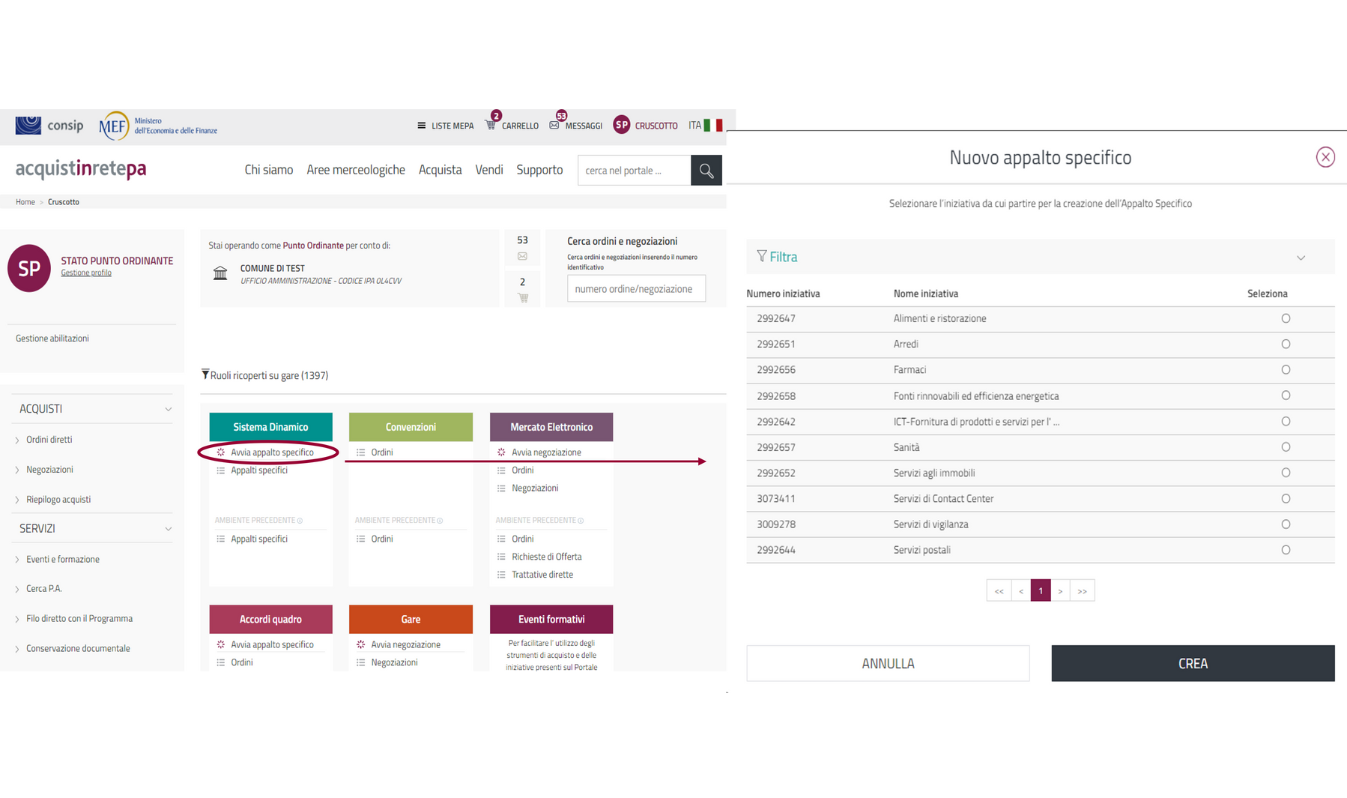1347x798 pixels.
Task: Click the Liste MEPA hamburger icon
Action: tap(421, 126)
